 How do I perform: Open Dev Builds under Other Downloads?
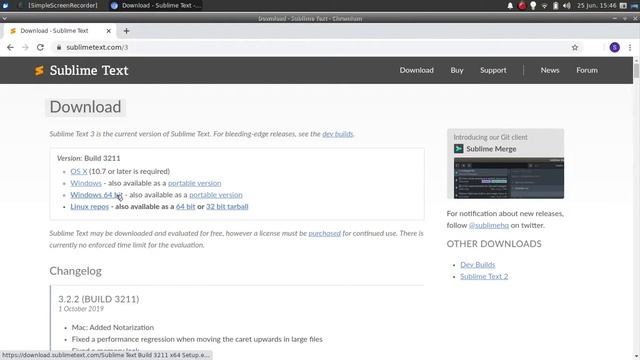pyautogui.click(x=478, y=265)
